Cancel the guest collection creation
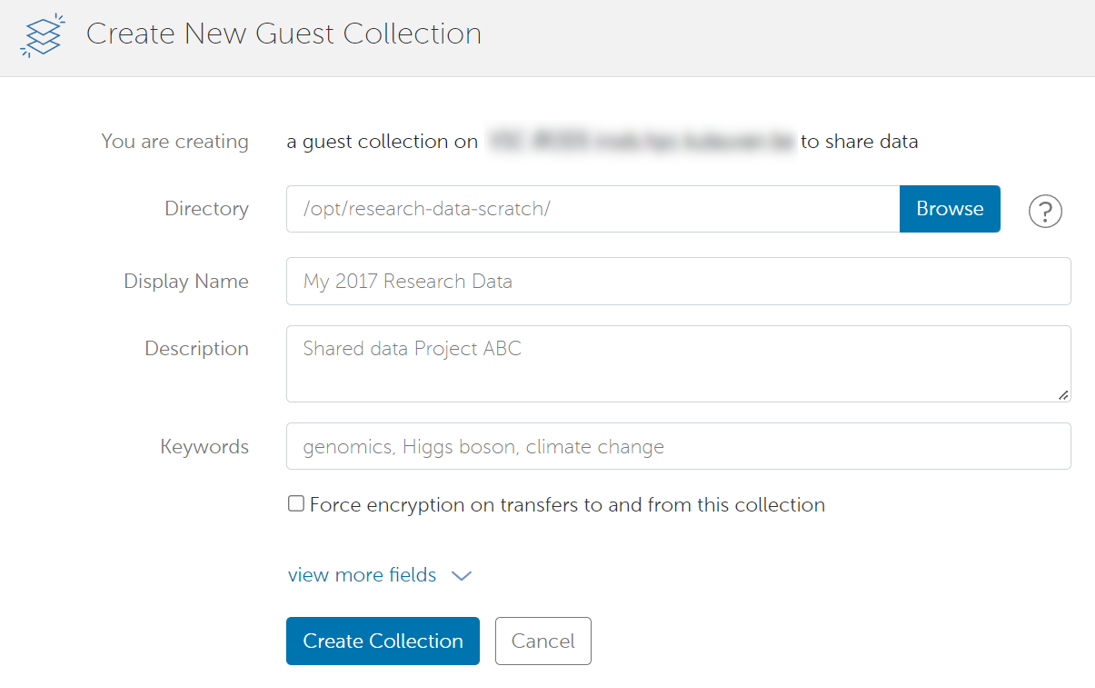This screenshot has height=688, width=1095. [543, 641]
